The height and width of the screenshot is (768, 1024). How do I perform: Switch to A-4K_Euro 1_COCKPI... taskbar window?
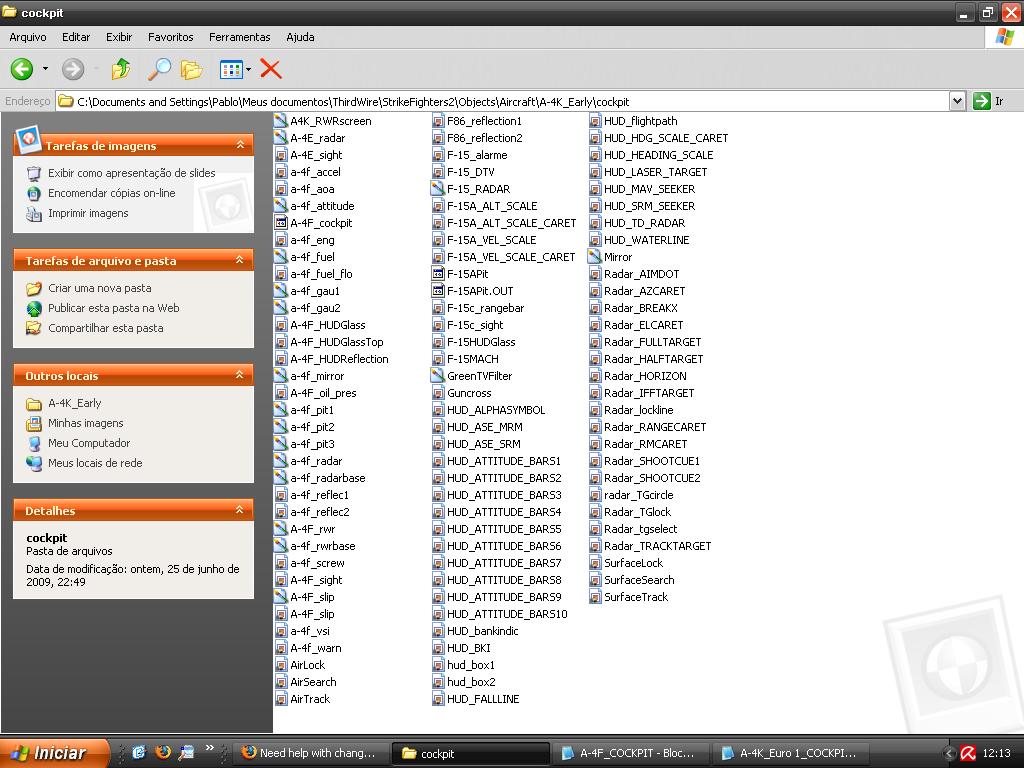(790, 753)
